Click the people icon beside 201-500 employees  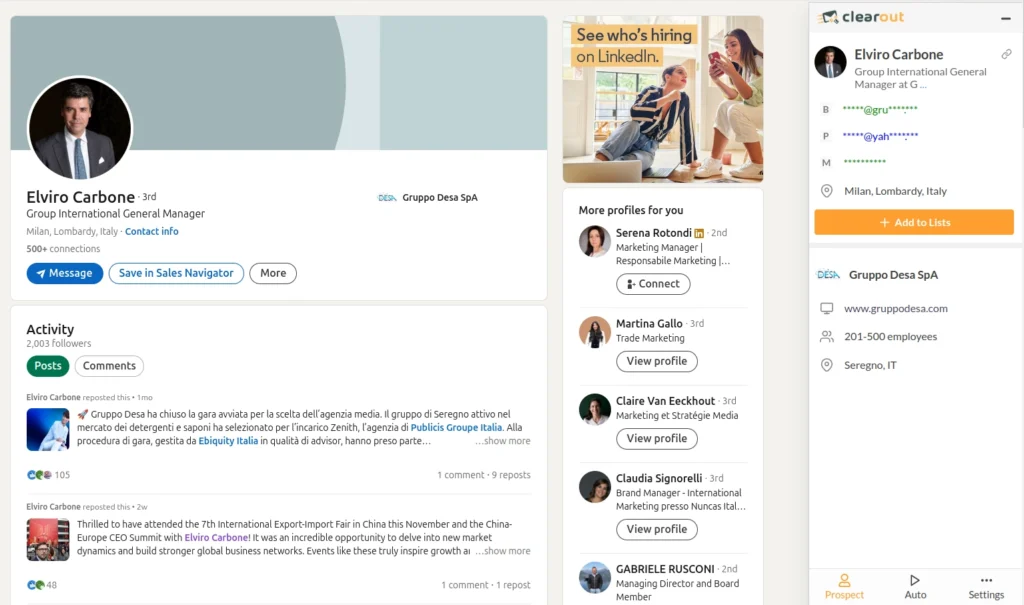tap(826, 336)
